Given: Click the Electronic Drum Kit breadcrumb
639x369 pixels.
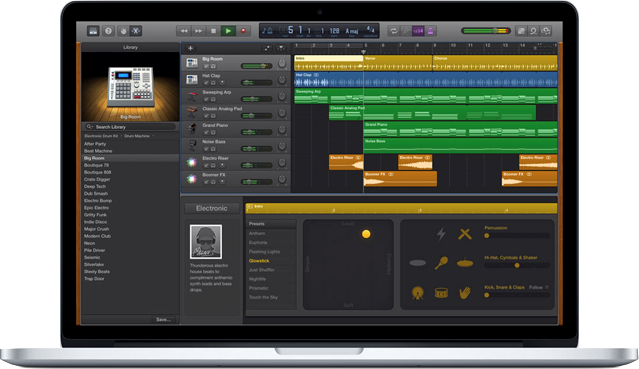Looking at the screenshot, I should tap(101, 136).
